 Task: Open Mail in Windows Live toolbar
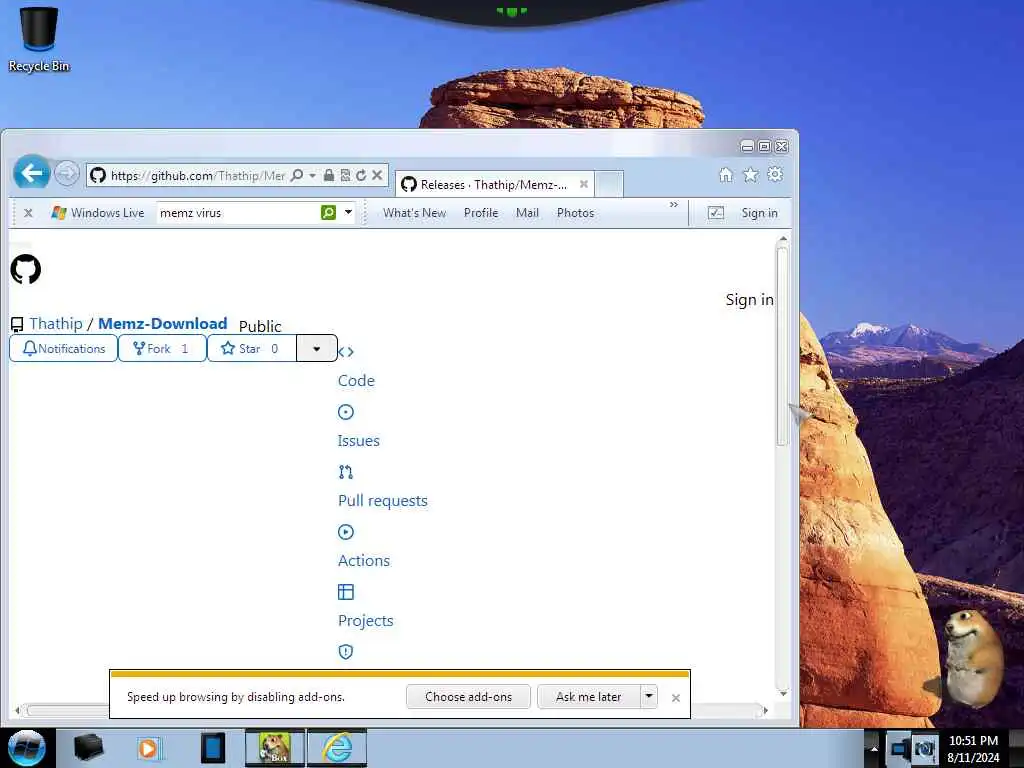tap(527, 213)
